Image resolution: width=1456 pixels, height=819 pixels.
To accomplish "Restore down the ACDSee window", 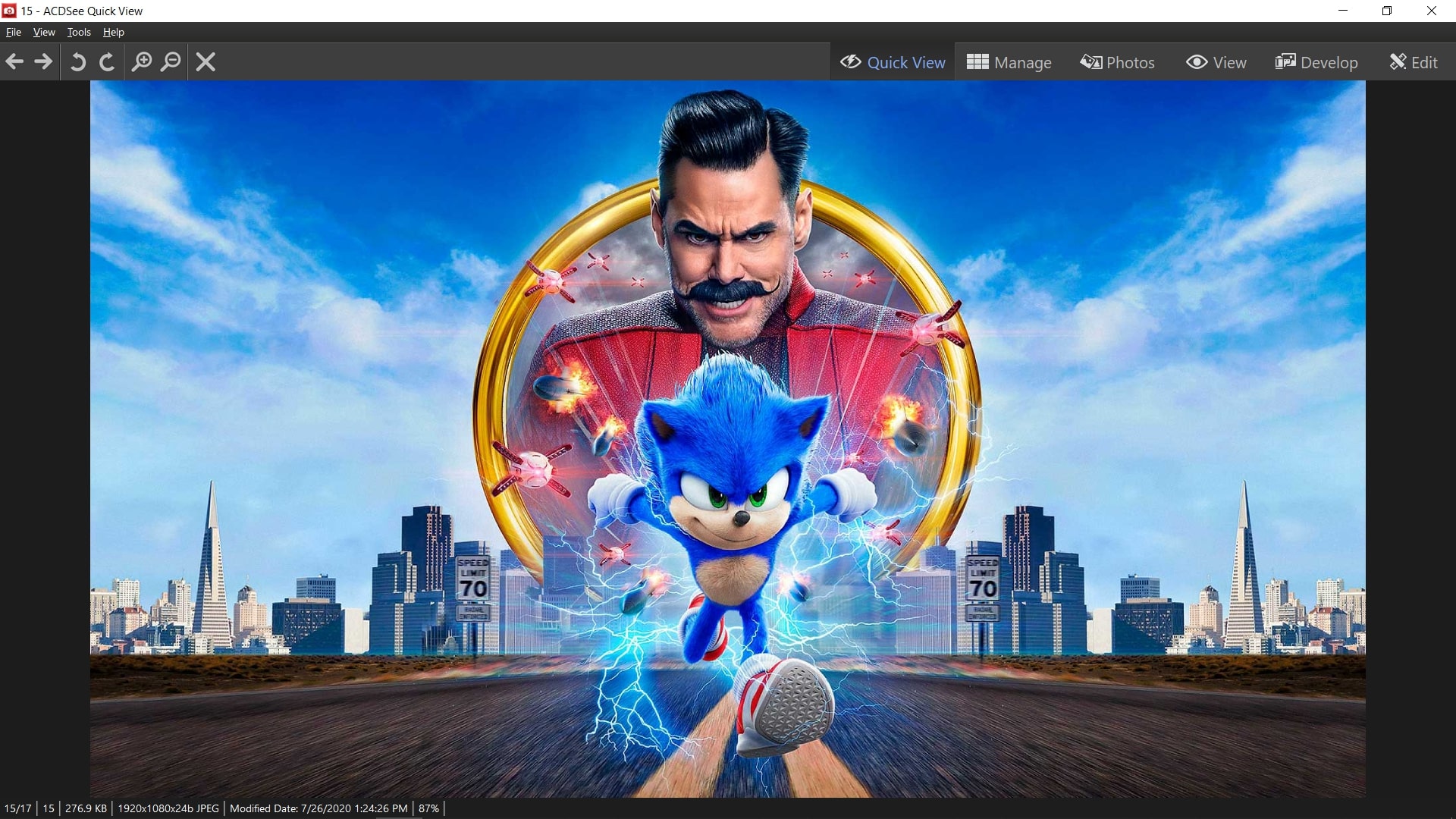I will coord(1387,11).
